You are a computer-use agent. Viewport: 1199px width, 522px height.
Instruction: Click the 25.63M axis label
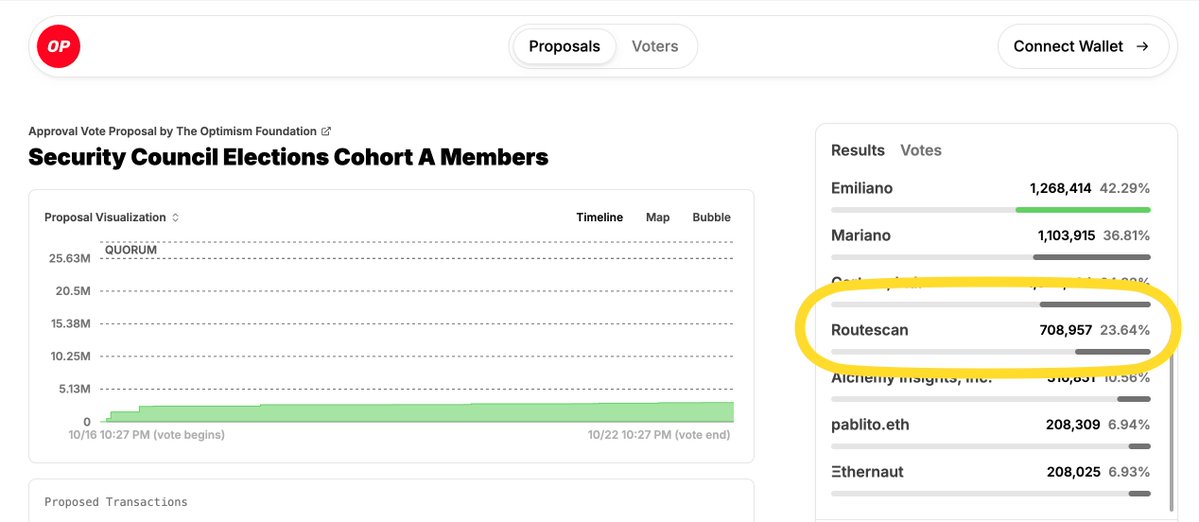coord(70,258)
